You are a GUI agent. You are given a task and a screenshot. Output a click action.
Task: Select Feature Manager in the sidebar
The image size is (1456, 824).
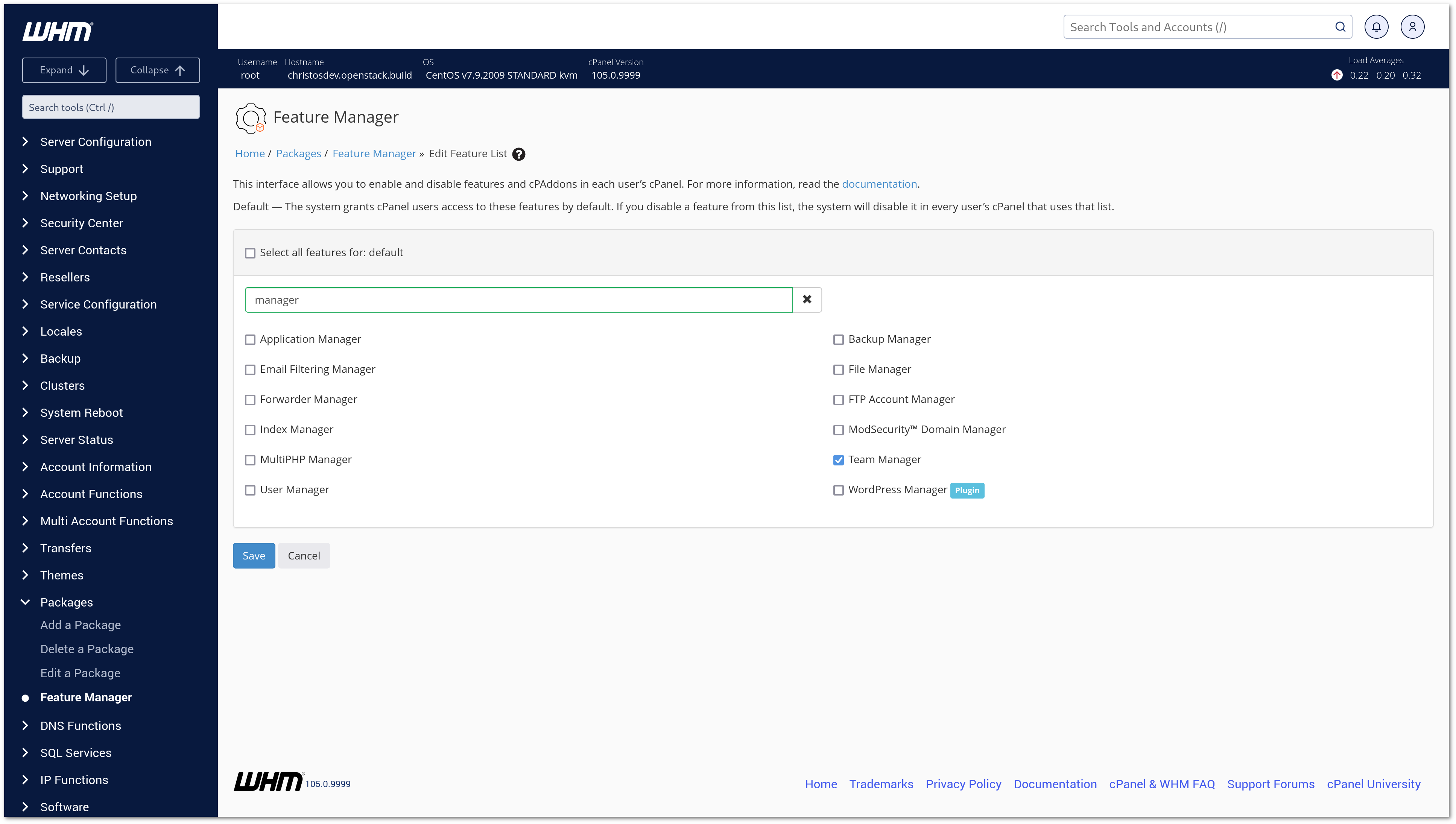(x=85, y=697)
